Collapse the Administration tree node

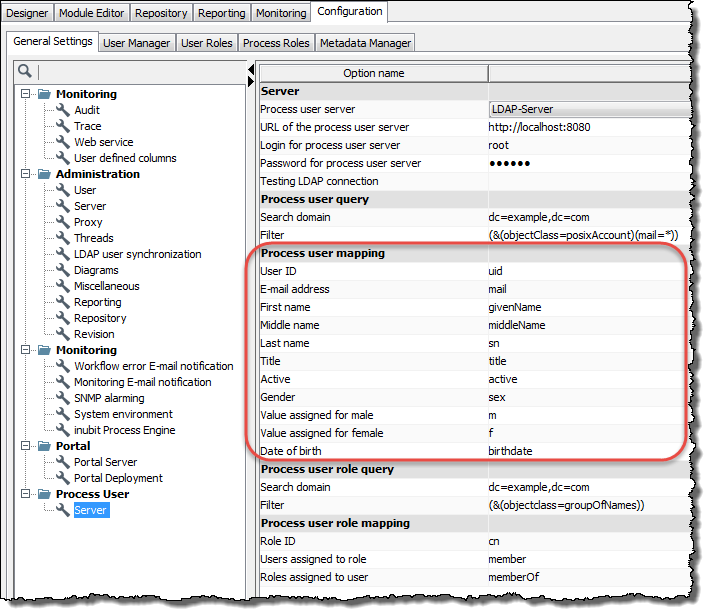25,174
